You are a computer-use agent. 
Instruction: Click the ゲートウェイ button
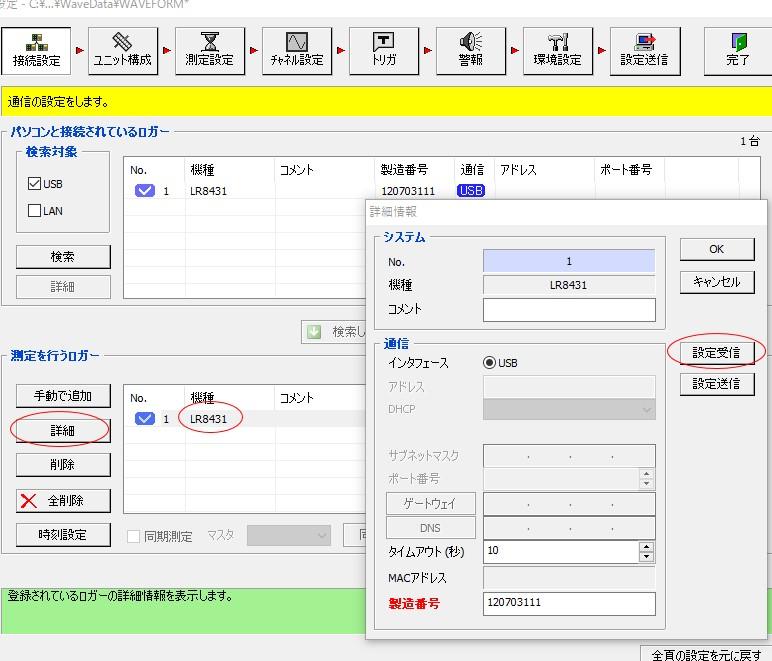(x=431, y=504)
